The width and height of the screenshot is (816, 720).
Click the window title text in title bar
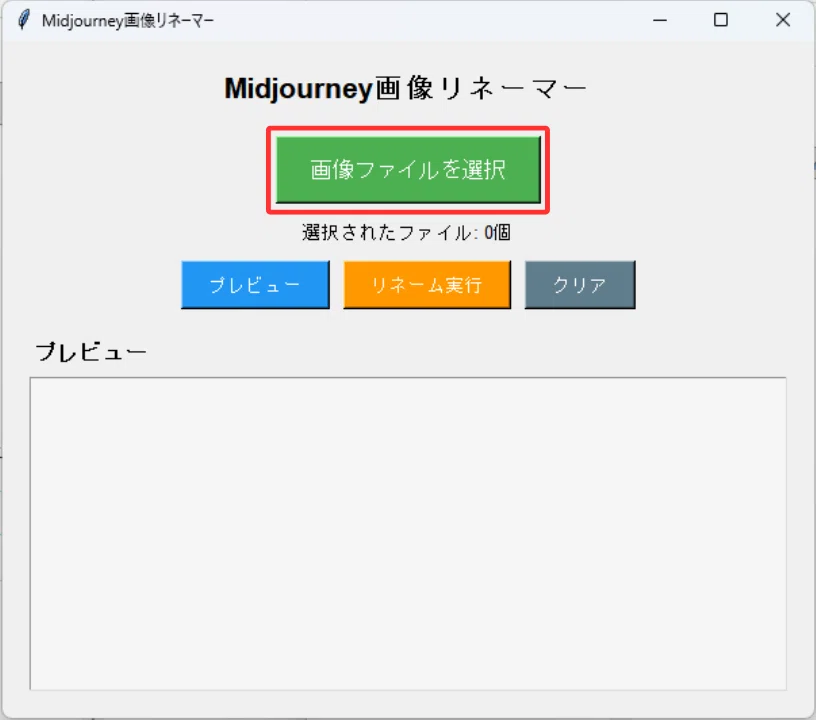[128, 21]
